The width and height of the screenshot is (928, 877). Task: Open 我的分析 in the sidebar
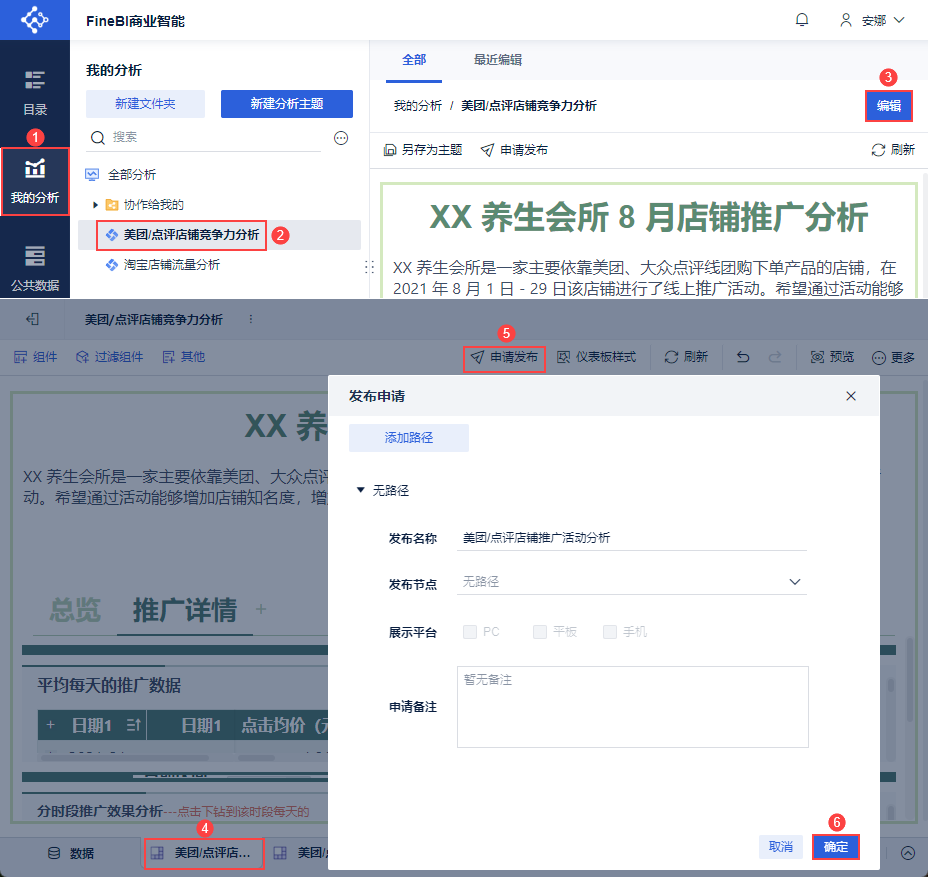[35, 181]
